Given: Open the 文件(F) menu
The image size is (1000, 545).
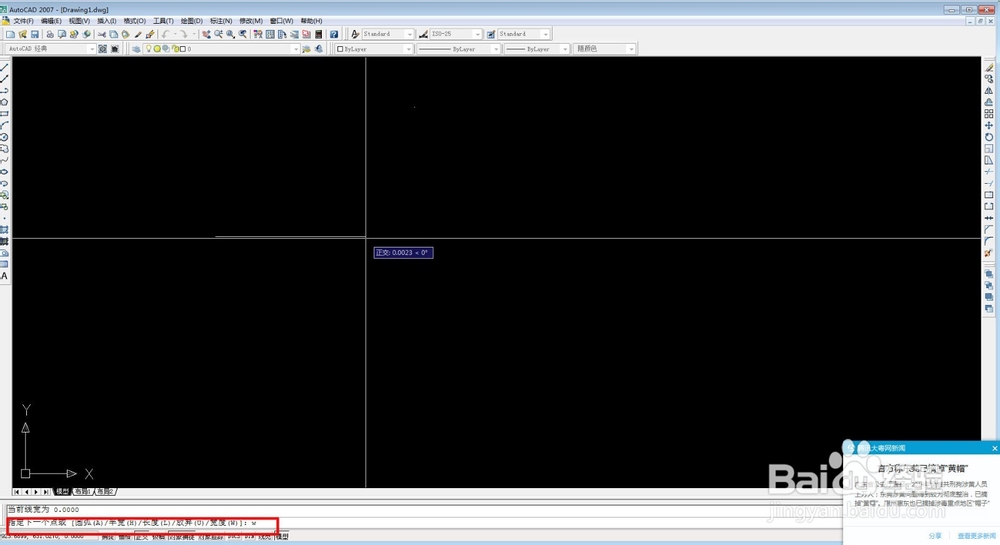Looking at the screenshot, I should point(23,20).
